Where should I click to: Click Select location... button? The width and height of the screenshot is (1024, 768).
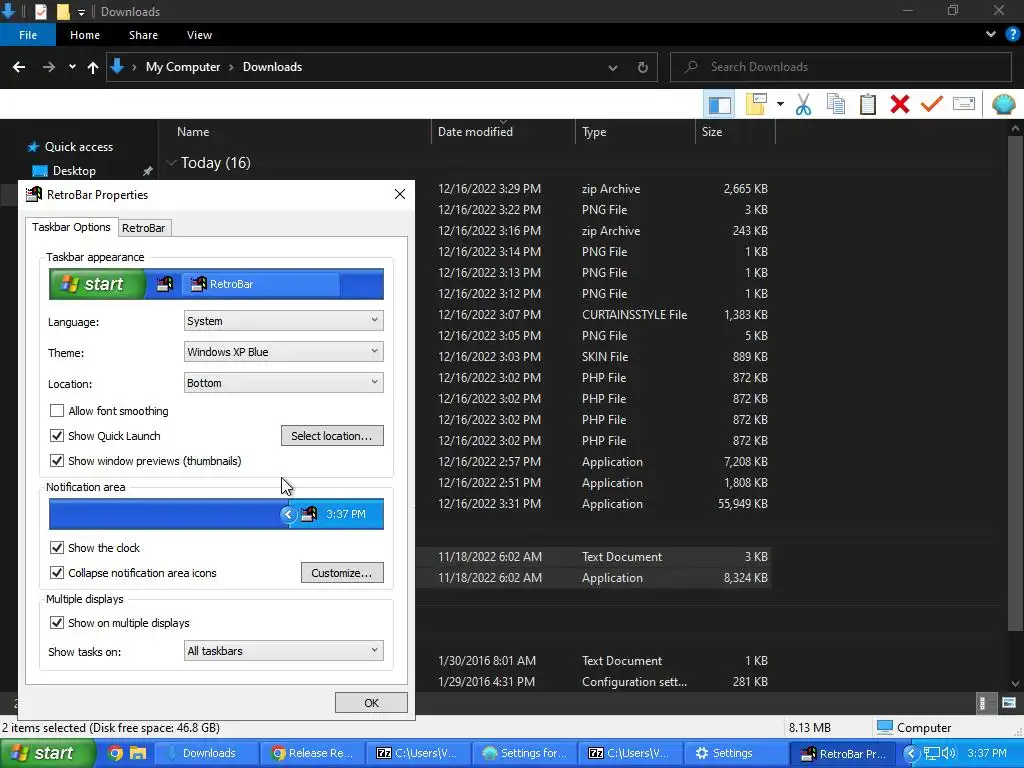pos(332,436)
